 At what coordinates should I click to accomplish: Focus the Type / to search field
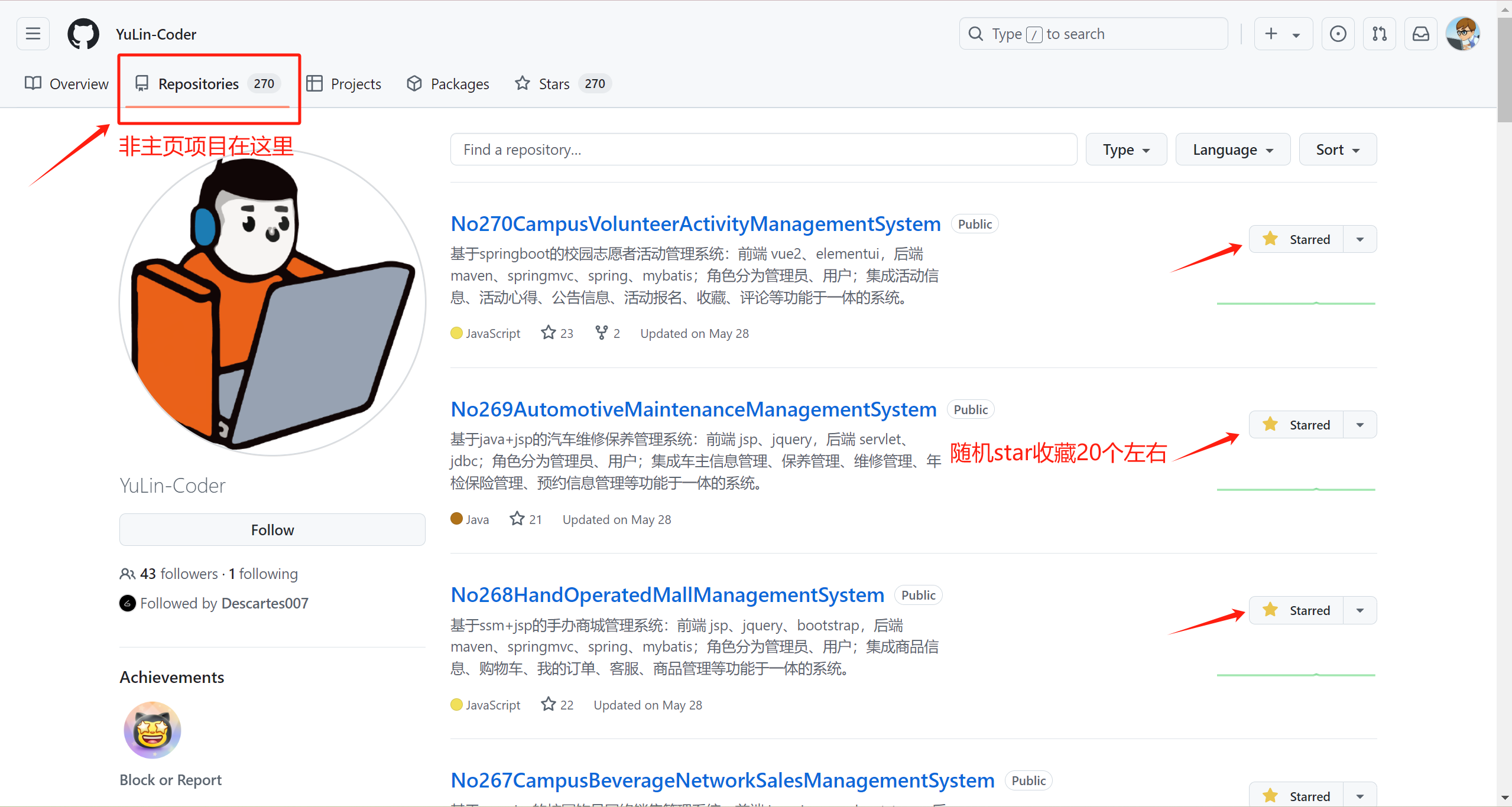(x=1094, y=34)
